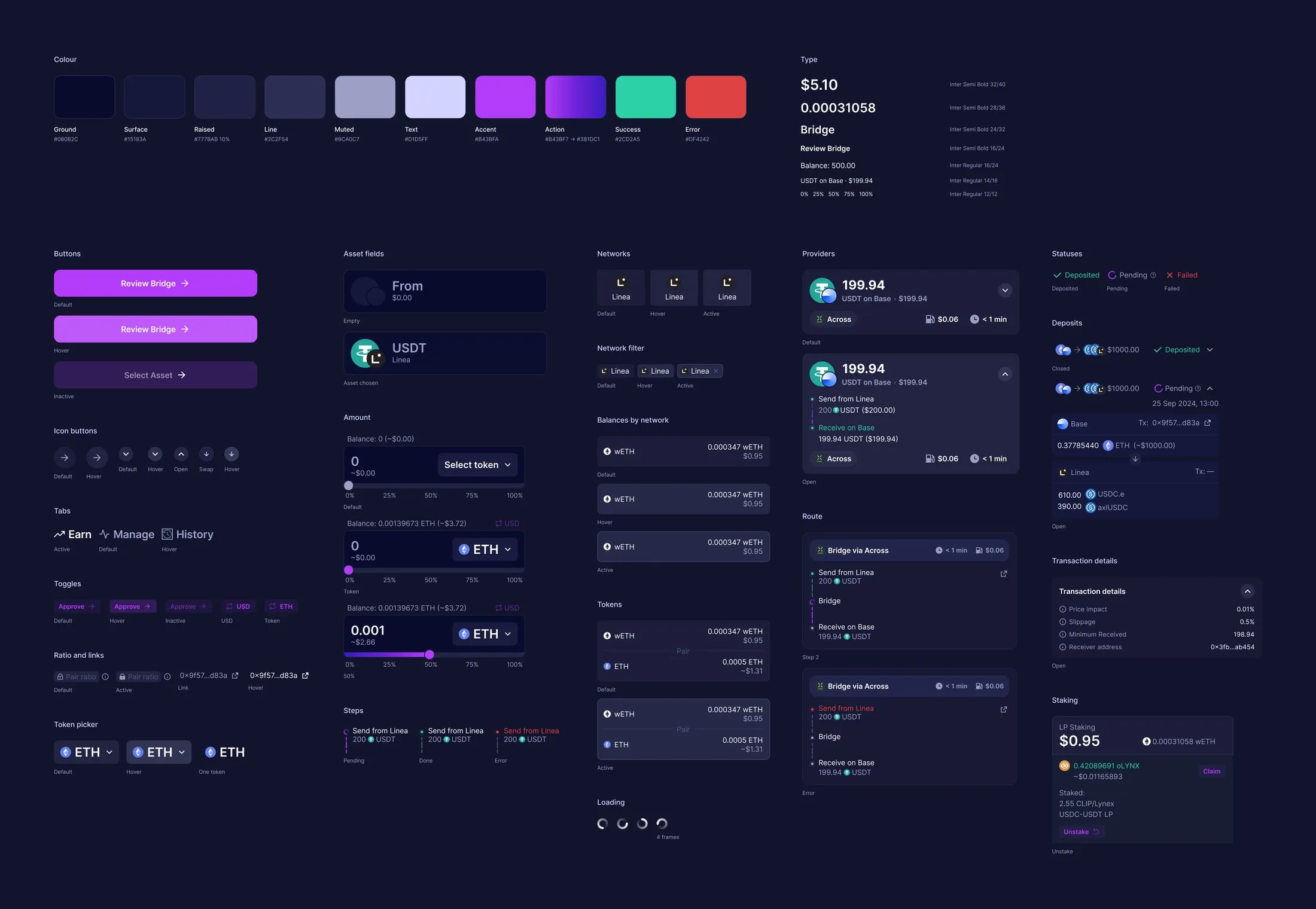Screen dimensions: 1316x909
Task: Select the Default Linea network filter chip
Action: coord(615,371)
